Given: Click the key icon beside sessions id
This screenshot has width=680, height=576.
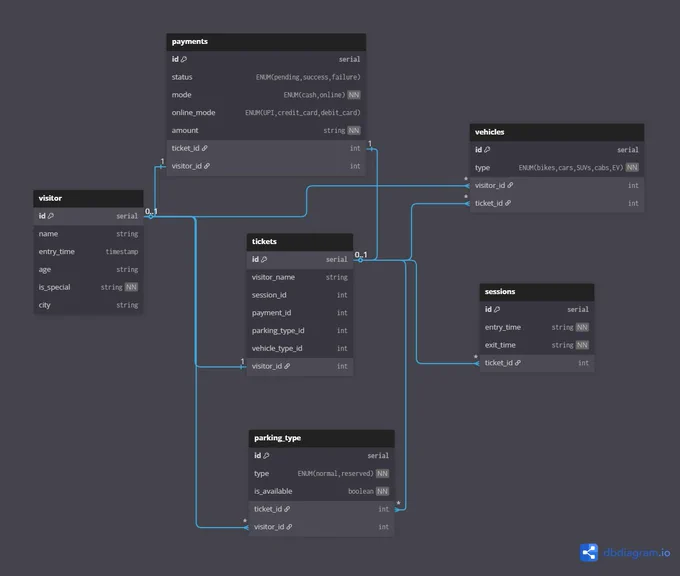Looking at the screenshot, I should point(497,309).
